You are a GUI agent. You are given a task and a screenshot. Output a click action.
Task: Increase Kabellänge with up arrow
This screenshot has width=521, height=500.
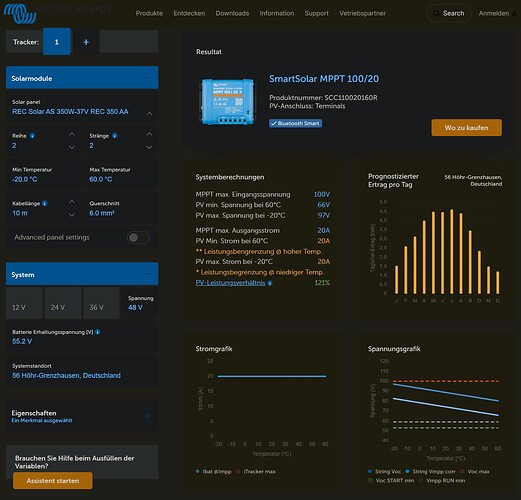point(72,202)
